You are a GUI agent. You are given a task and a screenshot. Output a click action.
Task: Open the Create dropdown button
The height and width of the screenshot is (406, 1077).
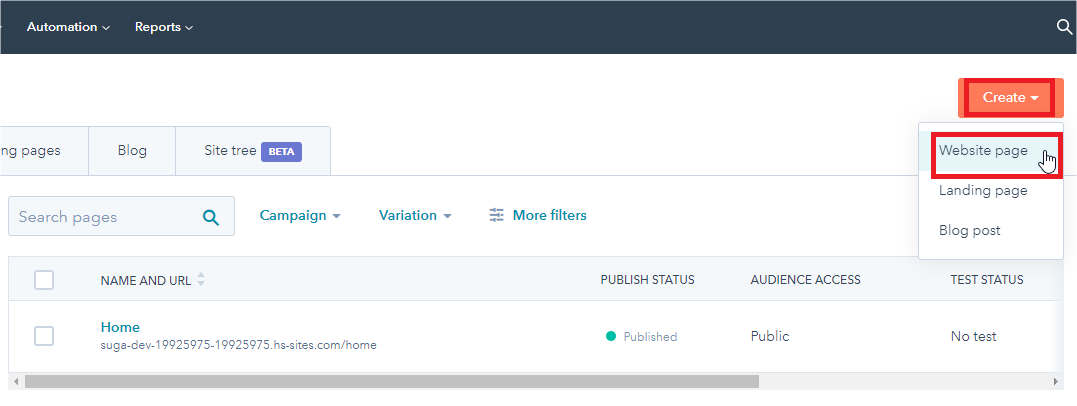click(x=1010, y=97)
